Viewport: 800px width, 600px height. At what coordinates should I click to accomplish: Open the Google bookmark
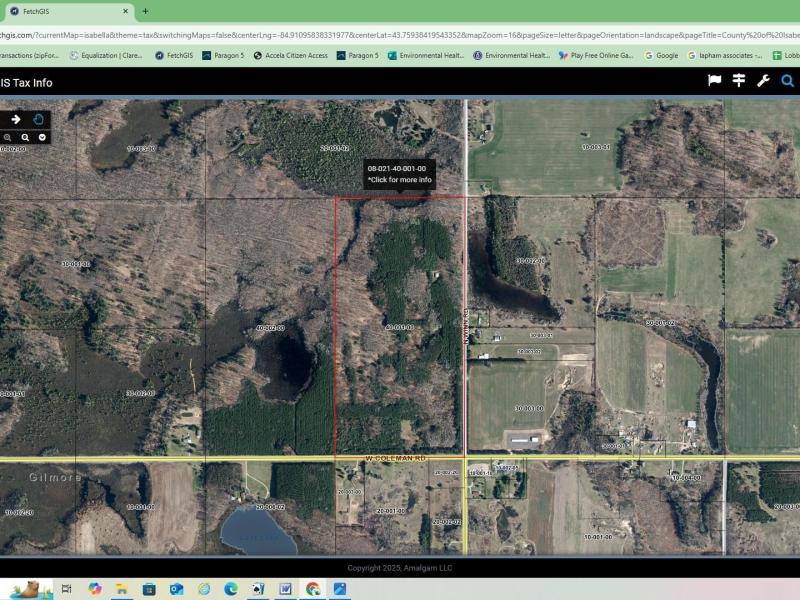click(661, 55)
